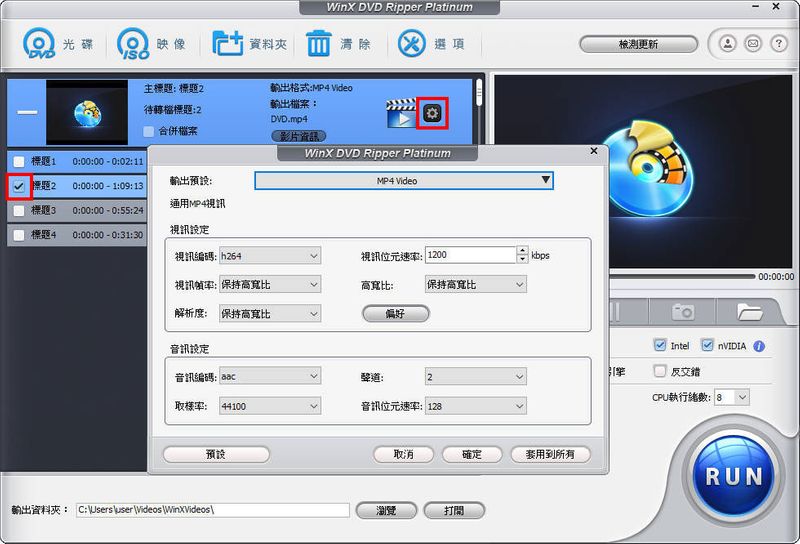Click the 打開 open button
This screenshot has width=800, height=544.
pyautogui.click(x=454, y=510)
